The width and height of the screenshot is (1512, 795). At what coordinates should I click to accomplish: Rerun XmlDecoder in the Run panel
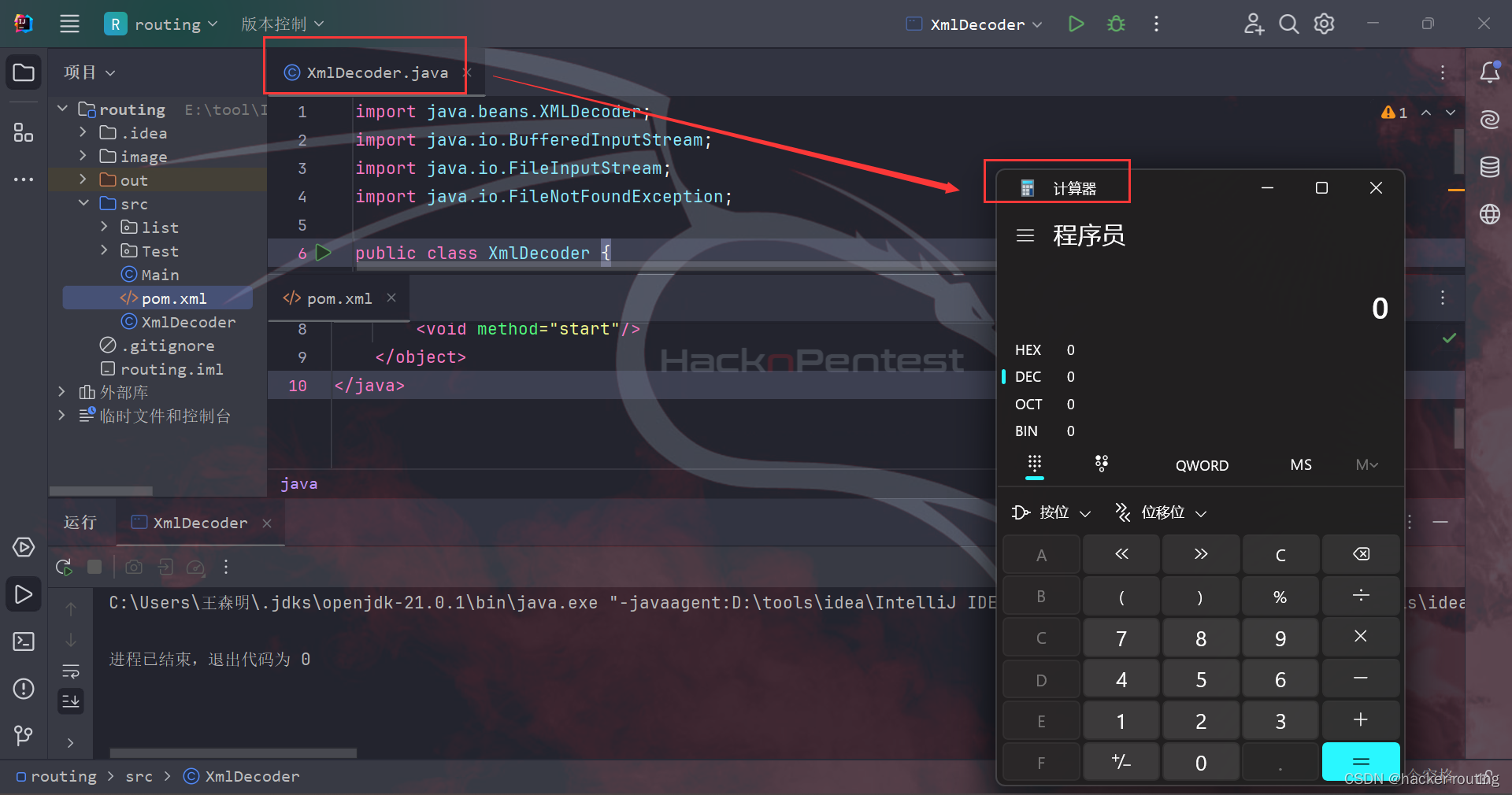coord(65,567)
